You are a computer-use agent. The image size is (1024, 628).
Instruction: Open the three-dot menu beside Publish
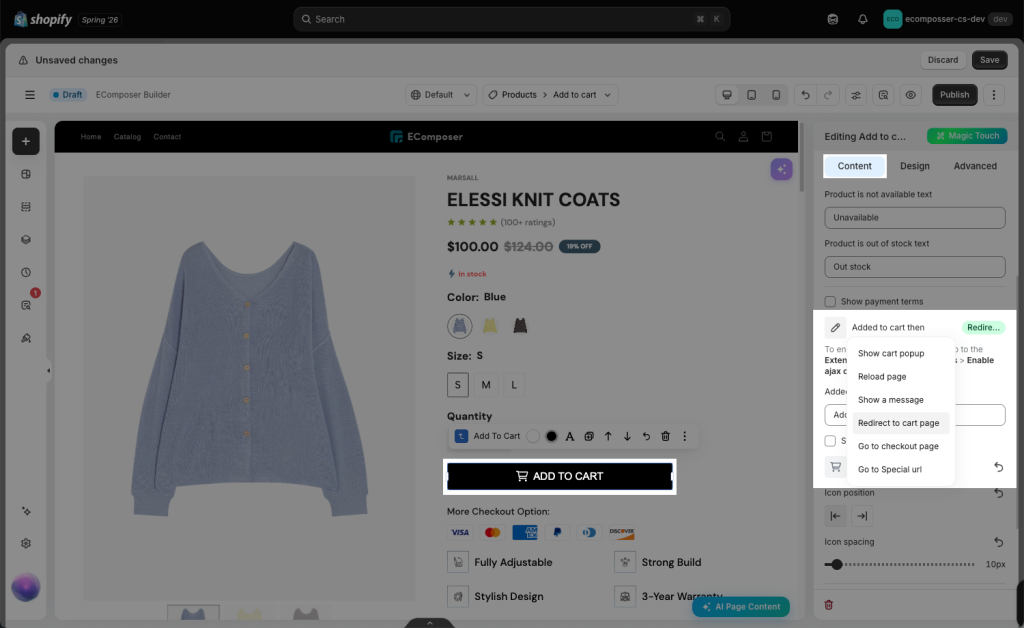coord(994,95)
